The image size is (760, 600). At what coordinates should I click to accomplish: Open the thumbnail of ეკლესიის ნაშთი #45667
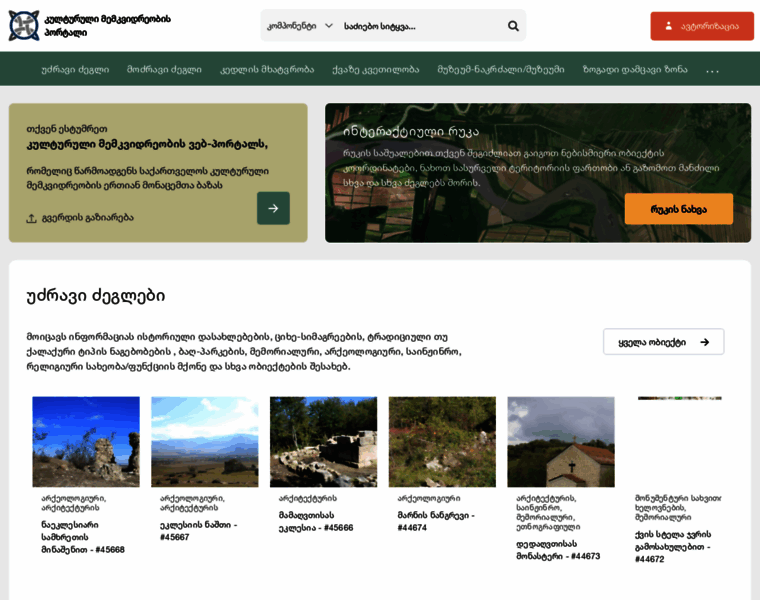click(x=205, y=442)
